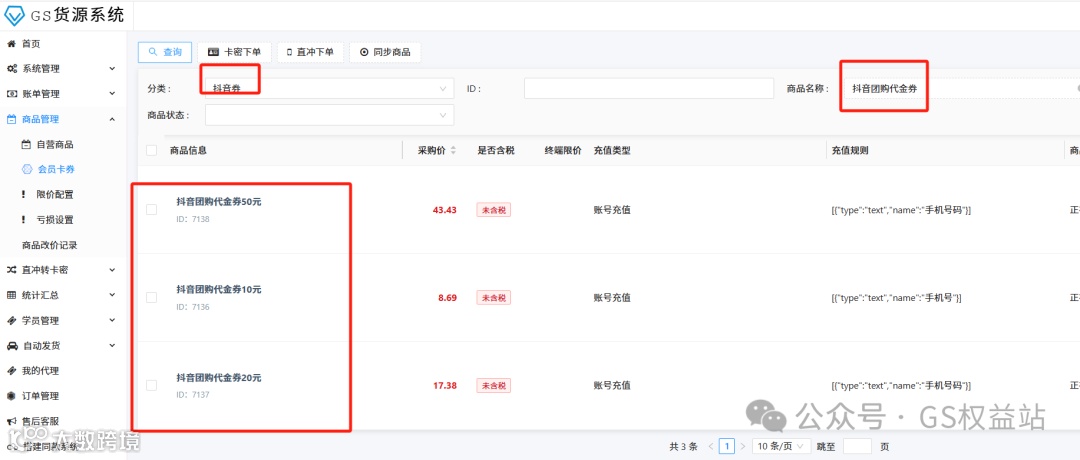The image size is (1080, 460).
Task: Click the table icon beside 统计汇总
Action: 12,295
